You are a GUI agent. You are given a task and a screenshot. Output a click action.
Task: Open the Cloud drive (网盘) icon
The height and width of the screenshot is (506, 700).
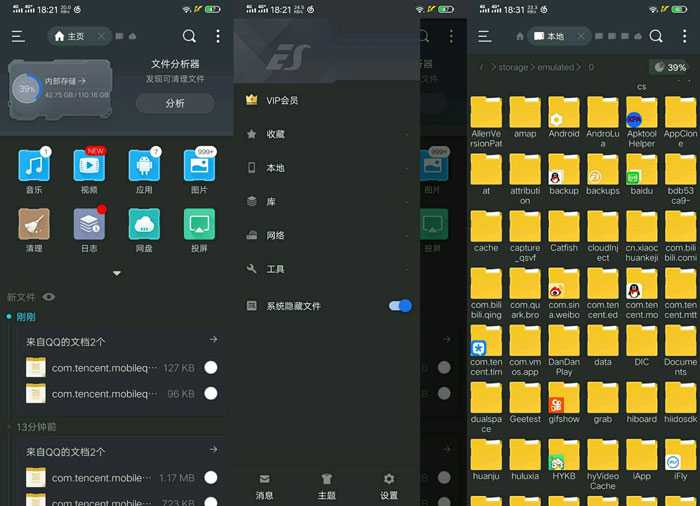(144, 224)
